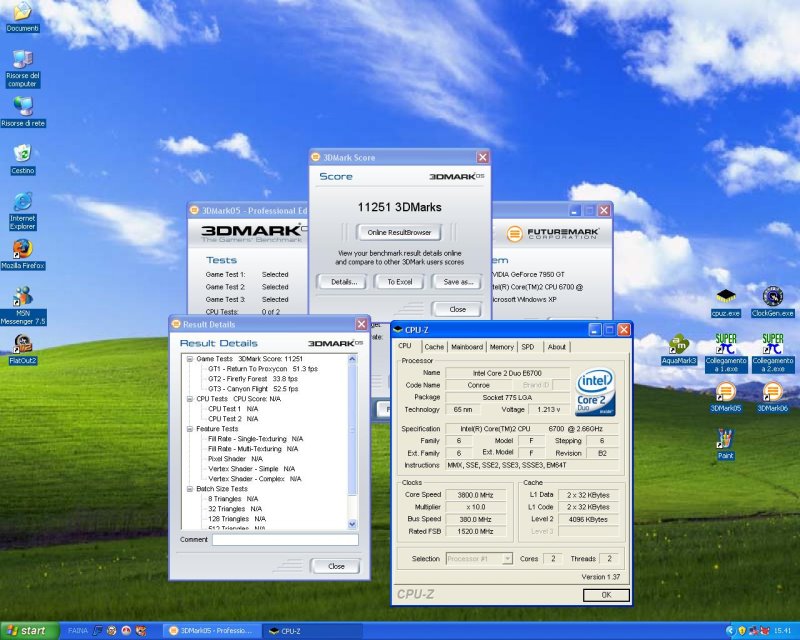The width and height of the screenshot is (800, 640).
Task: Launch the 3DMark05 desktop shortcut
Action: coord(726,397)
